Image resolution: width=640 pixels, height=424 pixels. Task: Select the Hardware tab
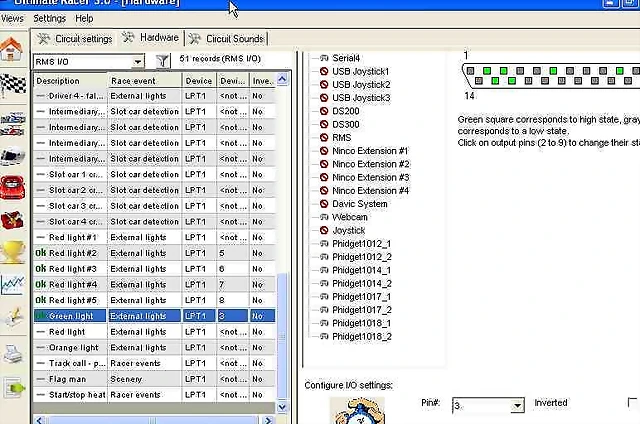151,38
